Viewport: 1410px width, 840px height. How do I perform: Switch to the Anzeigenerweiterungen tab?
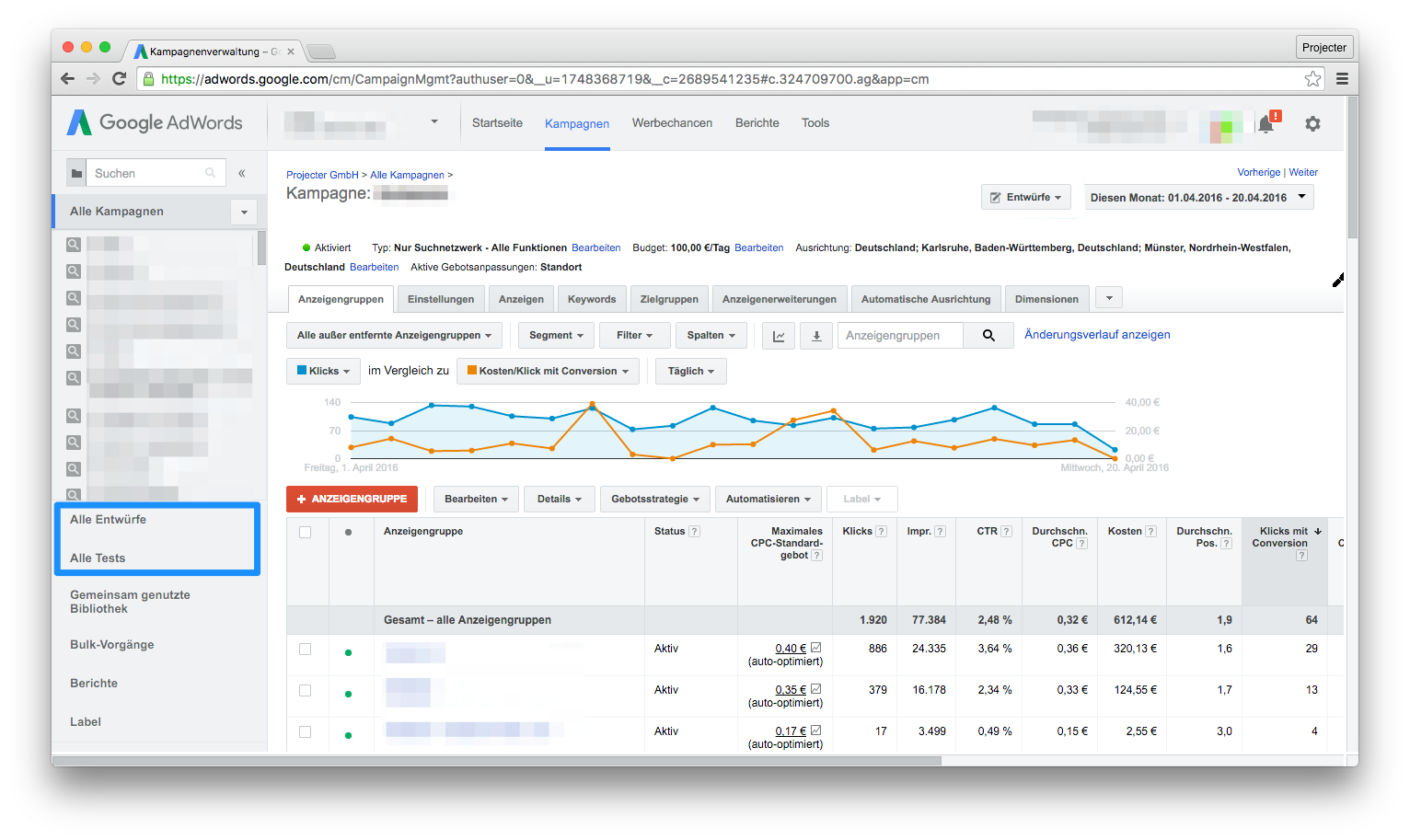pos(780,299)
